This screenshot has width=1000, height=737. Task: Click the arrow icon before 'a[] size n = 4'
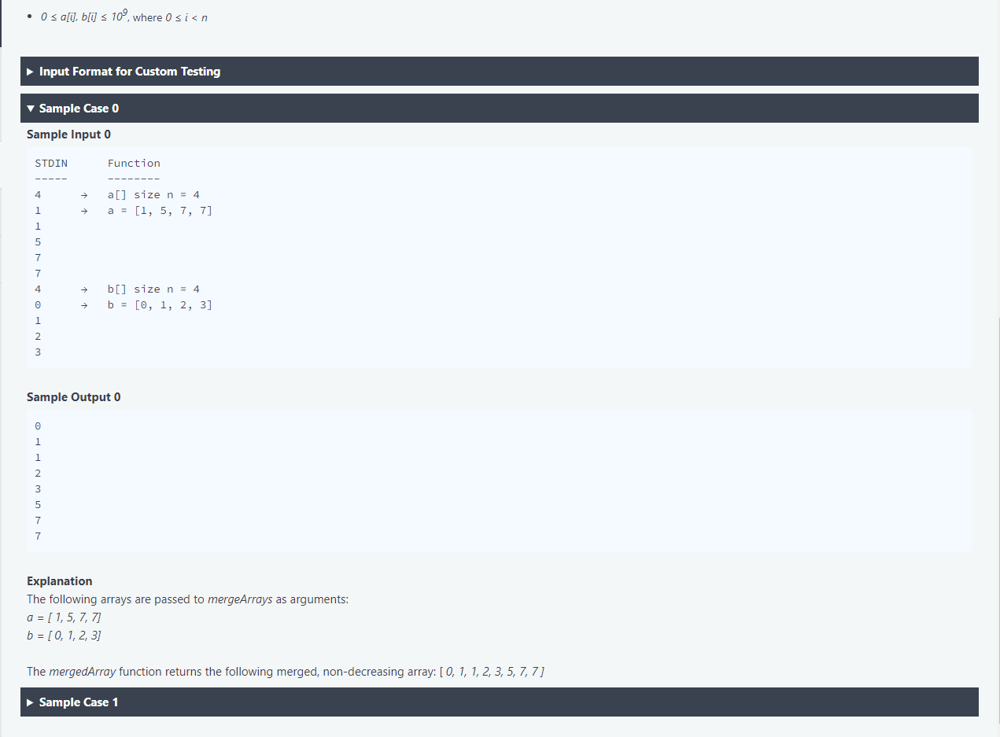pyautogui.click(x=84, y=195)
